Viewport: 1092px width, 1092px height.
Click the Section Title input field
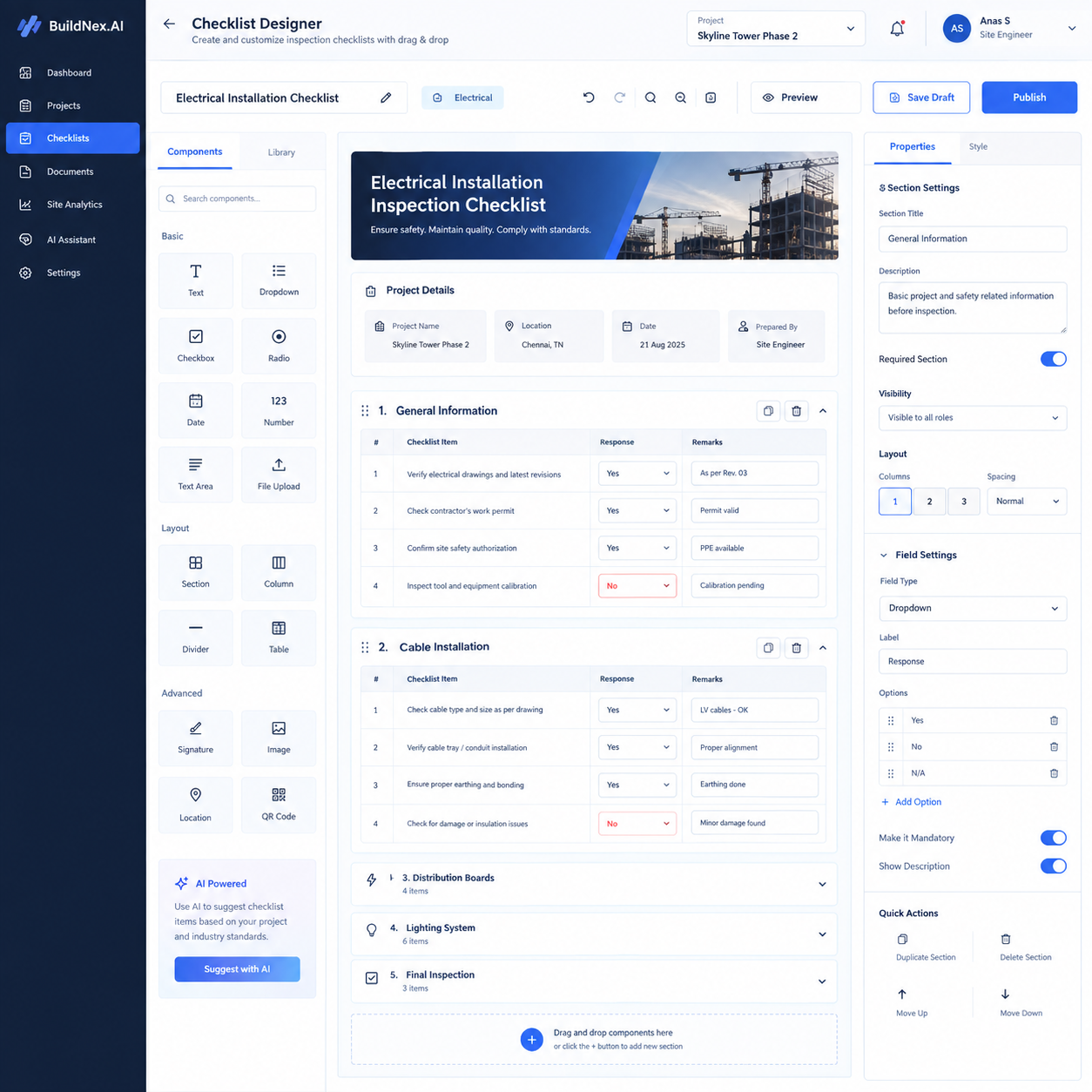click(x=973, y=239)
